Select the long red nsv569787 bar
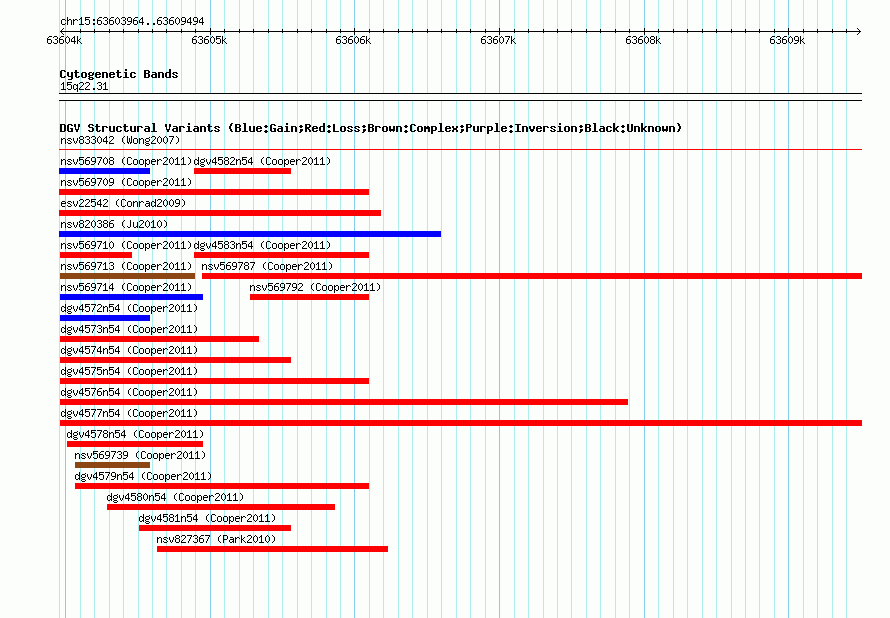890x618 pixels. (532, 276)
